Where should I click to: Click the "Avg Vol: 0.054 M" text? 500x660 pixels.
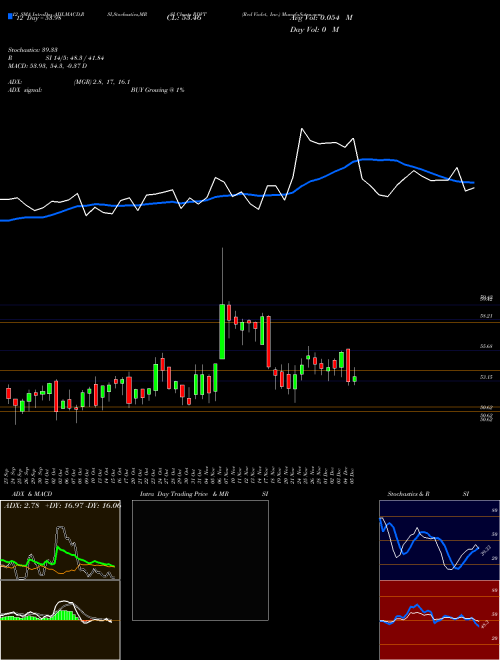click(x=322, y=18)
